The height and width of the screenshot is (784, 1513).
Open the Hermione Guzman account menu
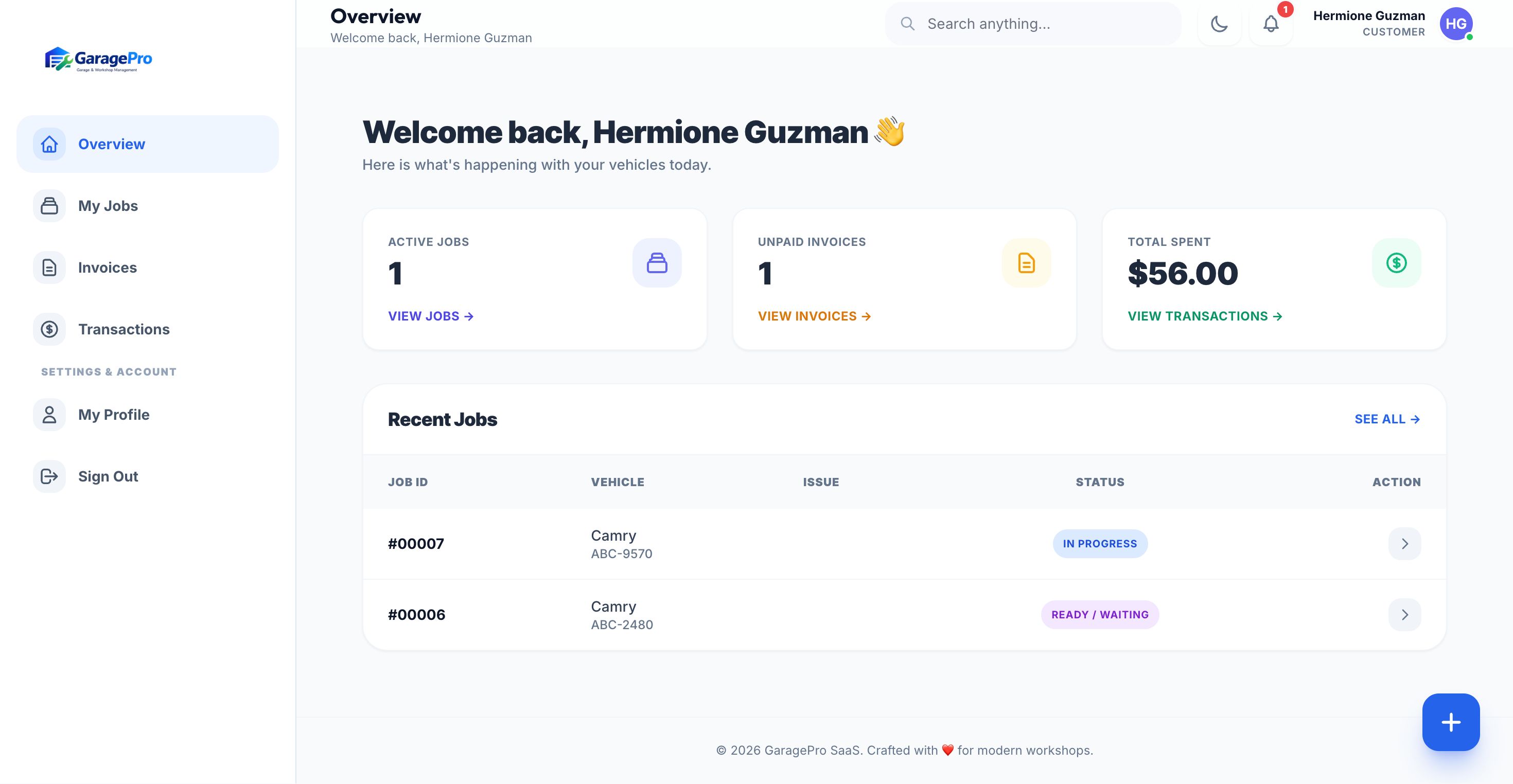(x=1368, y=24)
